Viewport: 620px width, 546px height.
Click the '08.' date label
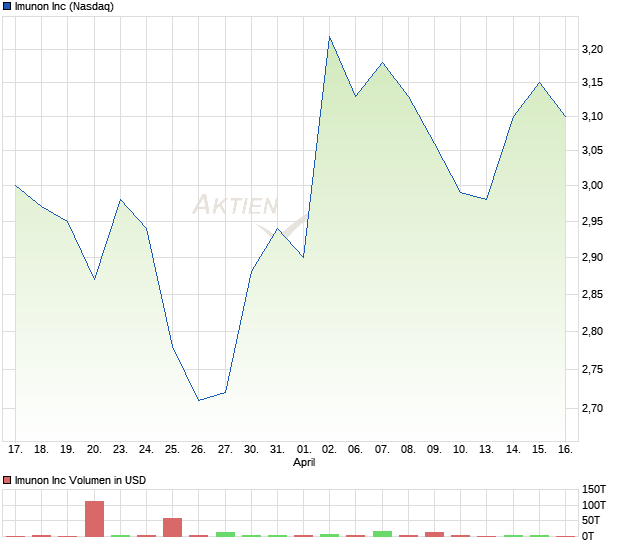[x=408, y=450]
